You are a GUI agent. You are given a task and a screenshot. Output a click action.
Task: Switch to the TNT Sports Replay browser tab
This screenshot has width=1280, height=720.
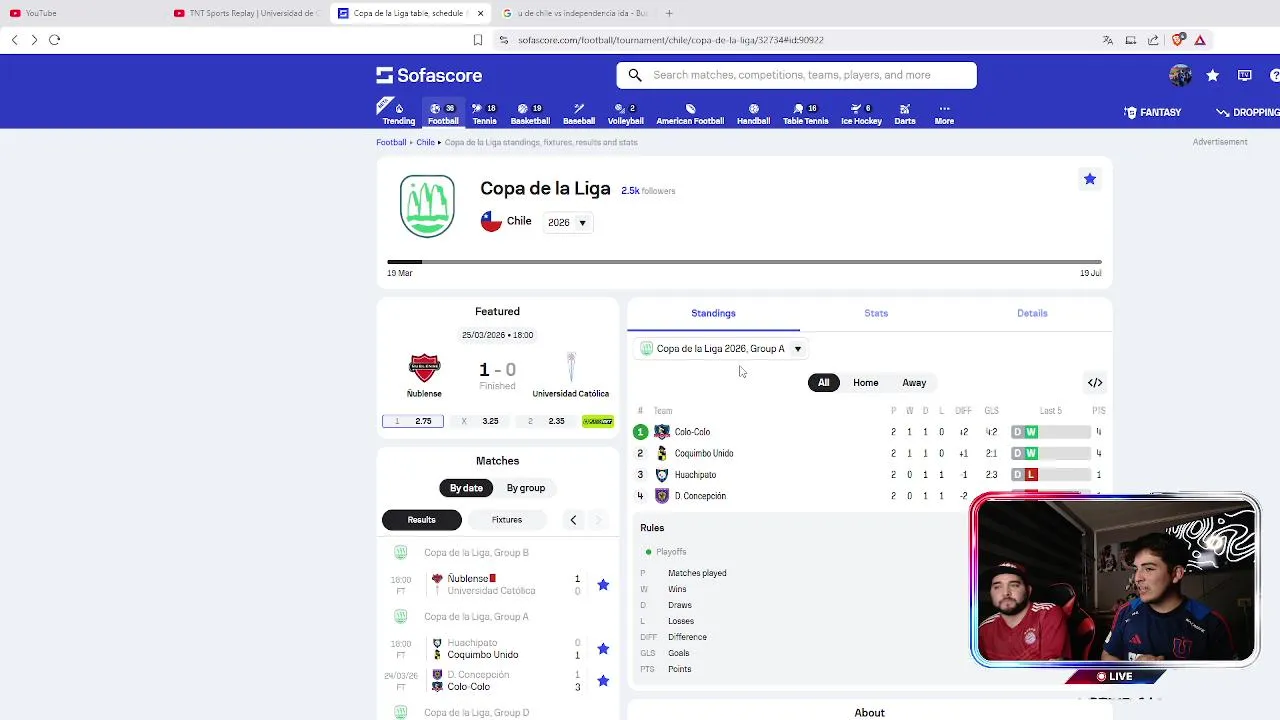tap(245, 13)
